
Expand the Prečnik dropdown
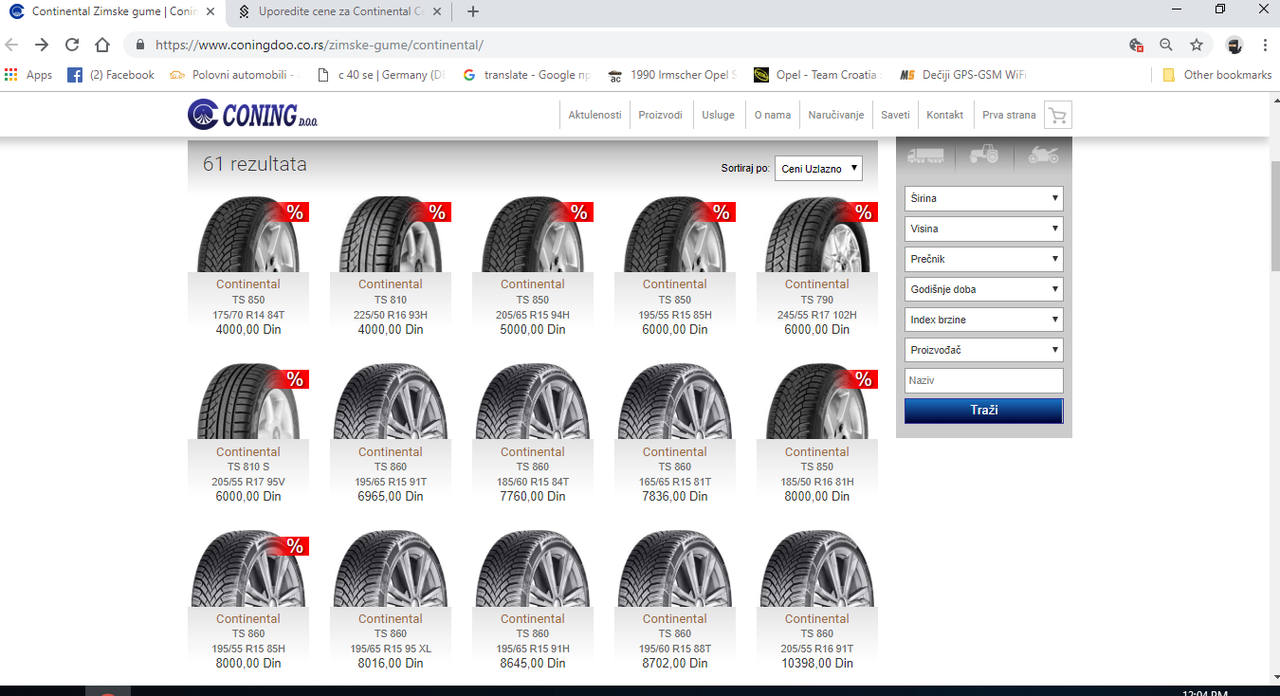click(x=984, y=259)
